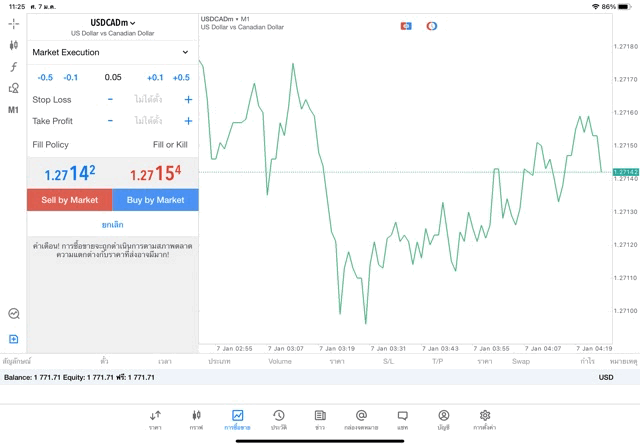This screenshot has height=447, width=640.
Task: Click the T/P column header
Action: point(438,361)
